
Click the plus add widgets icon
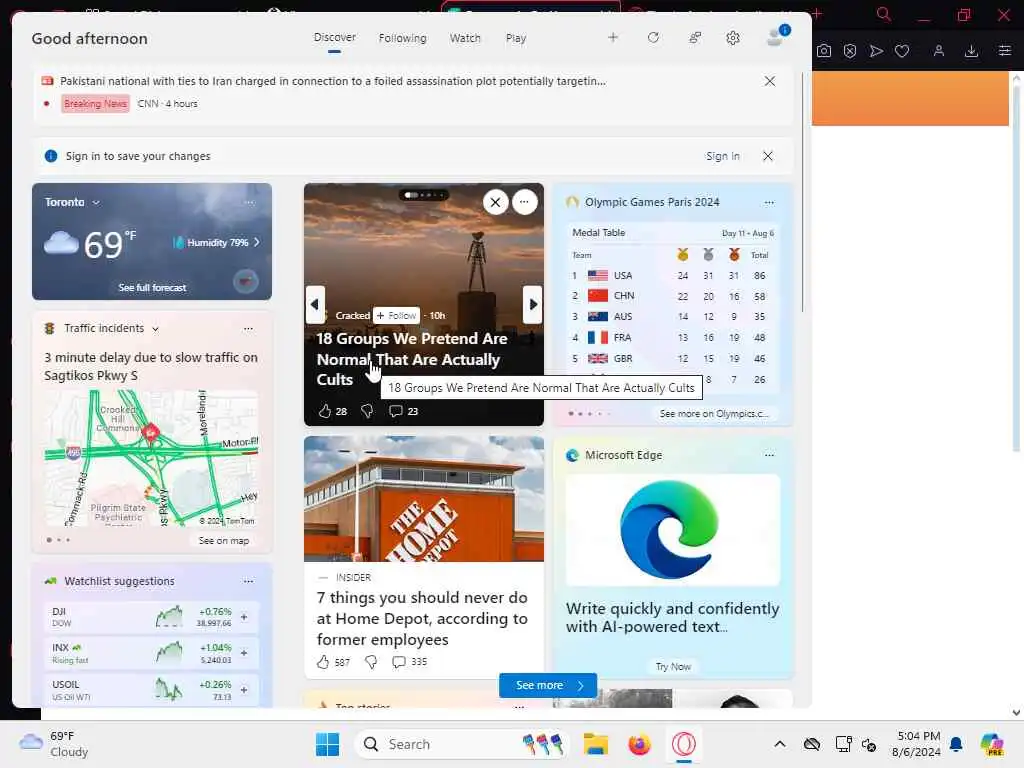pyautogui.click(x=613, y=38)
